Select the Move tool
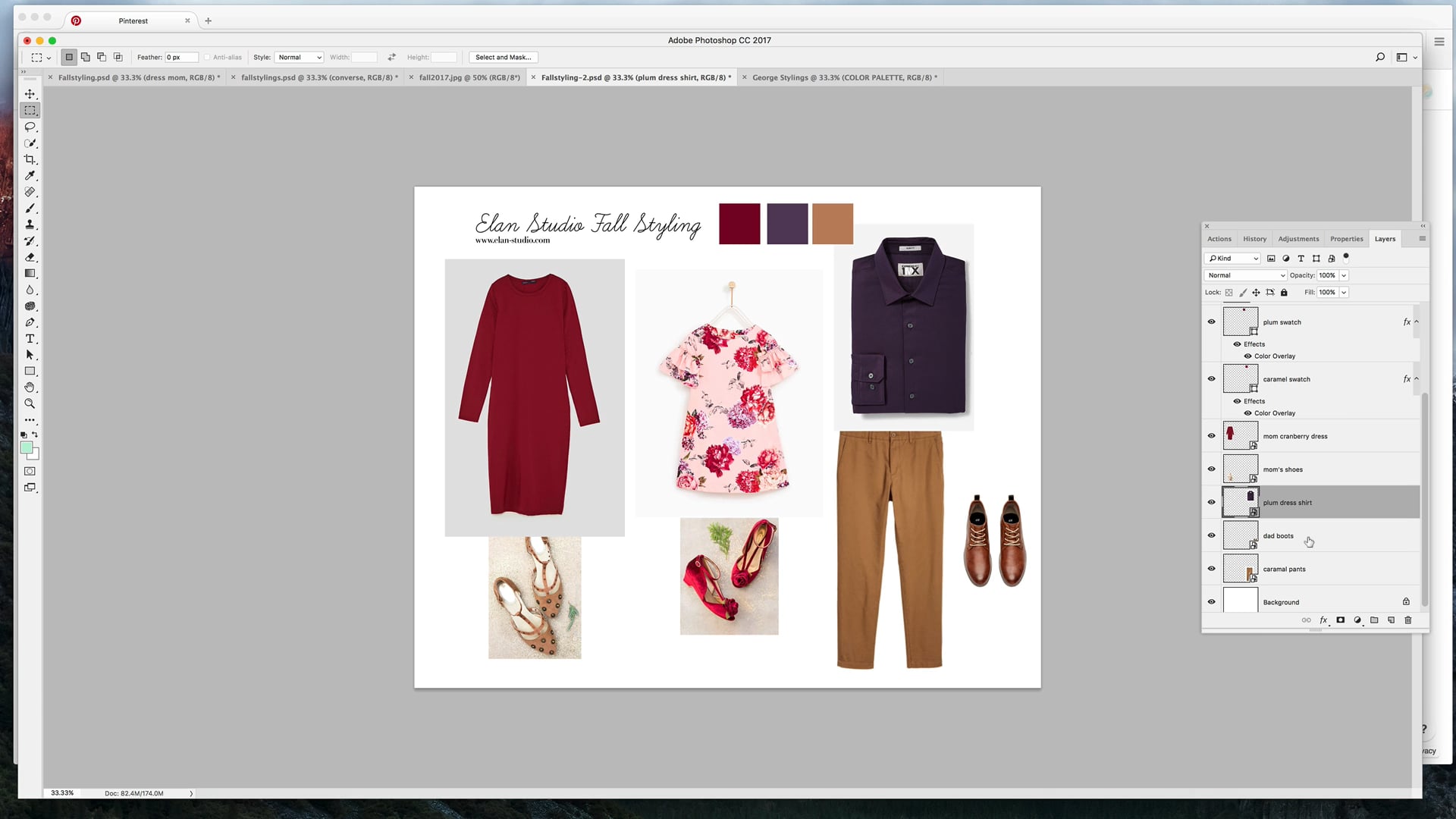 pyautogui.click(x=30, y=94)
